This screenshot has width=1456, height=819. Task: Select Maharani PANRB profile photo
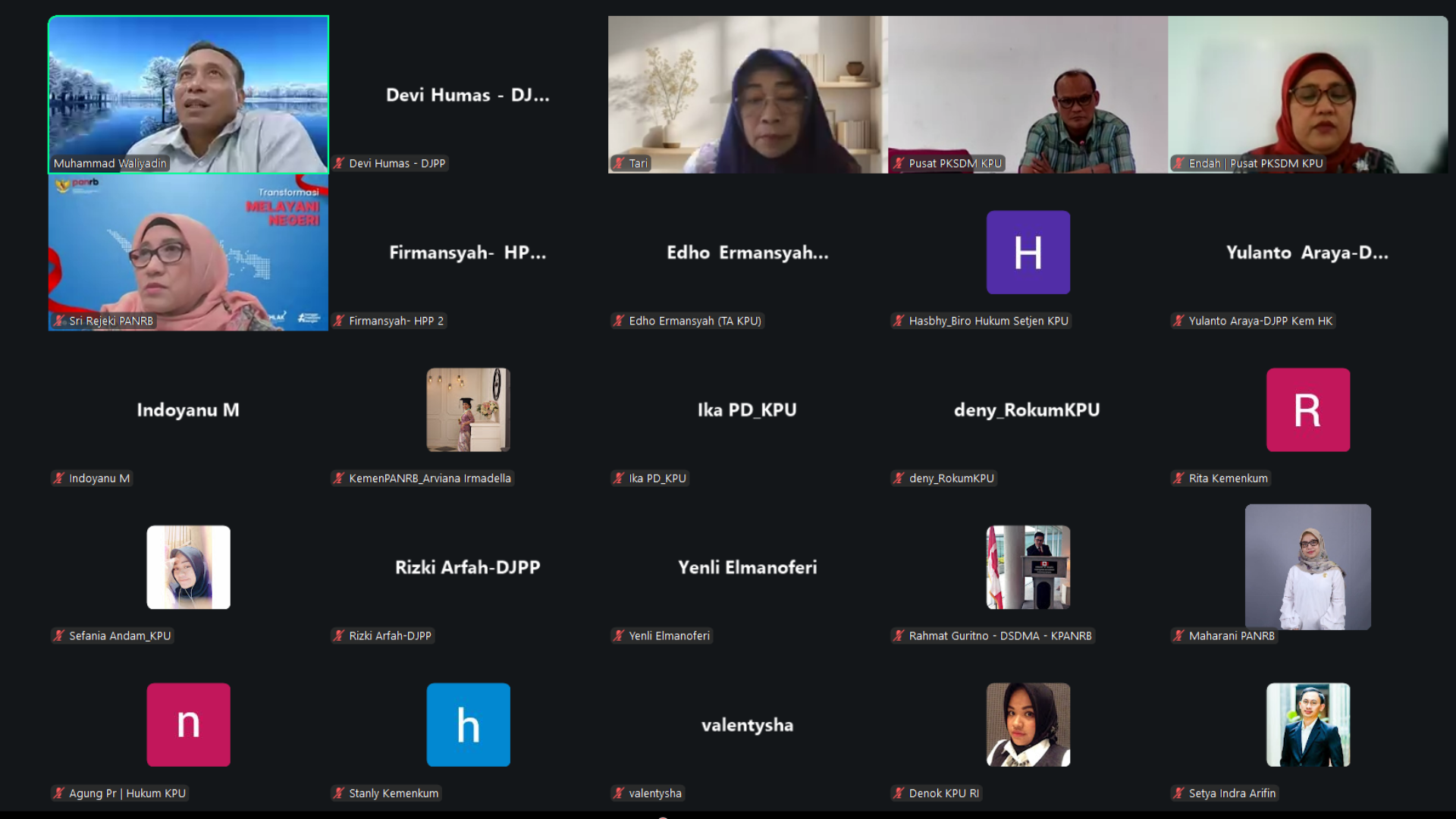1307,567
